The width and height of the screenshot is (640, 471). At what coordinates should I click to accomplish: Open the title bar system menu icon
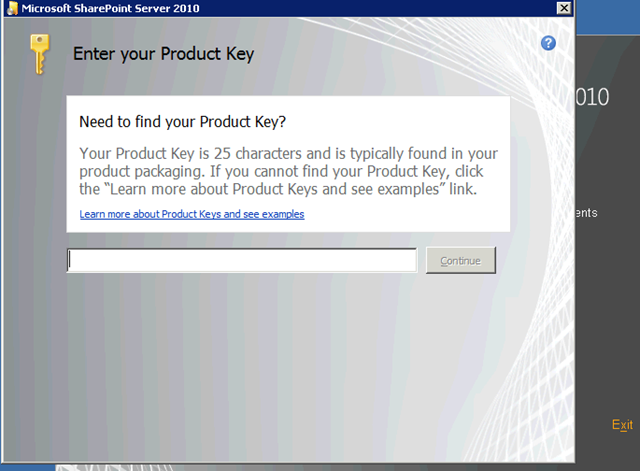[9, 8]
